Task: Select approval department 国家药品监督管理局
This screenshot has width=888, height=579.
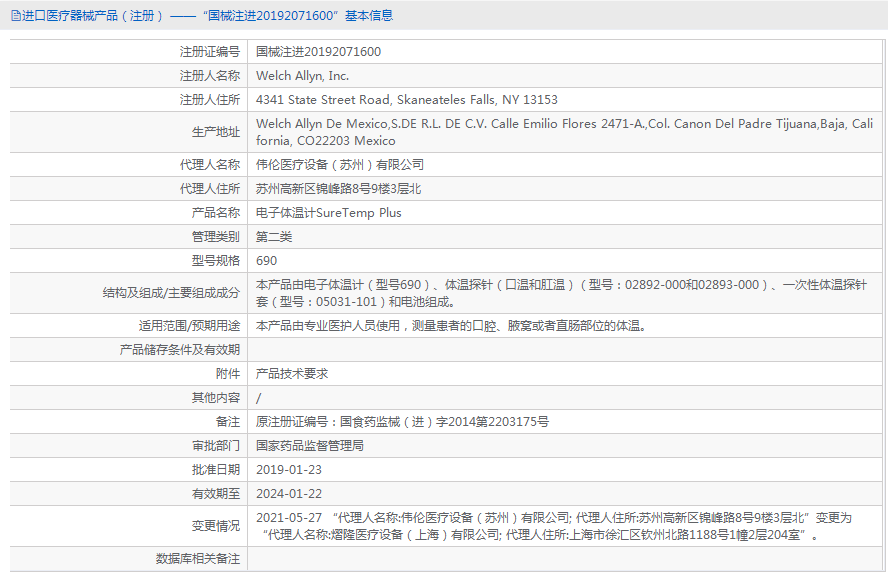Action: point(310,446)
